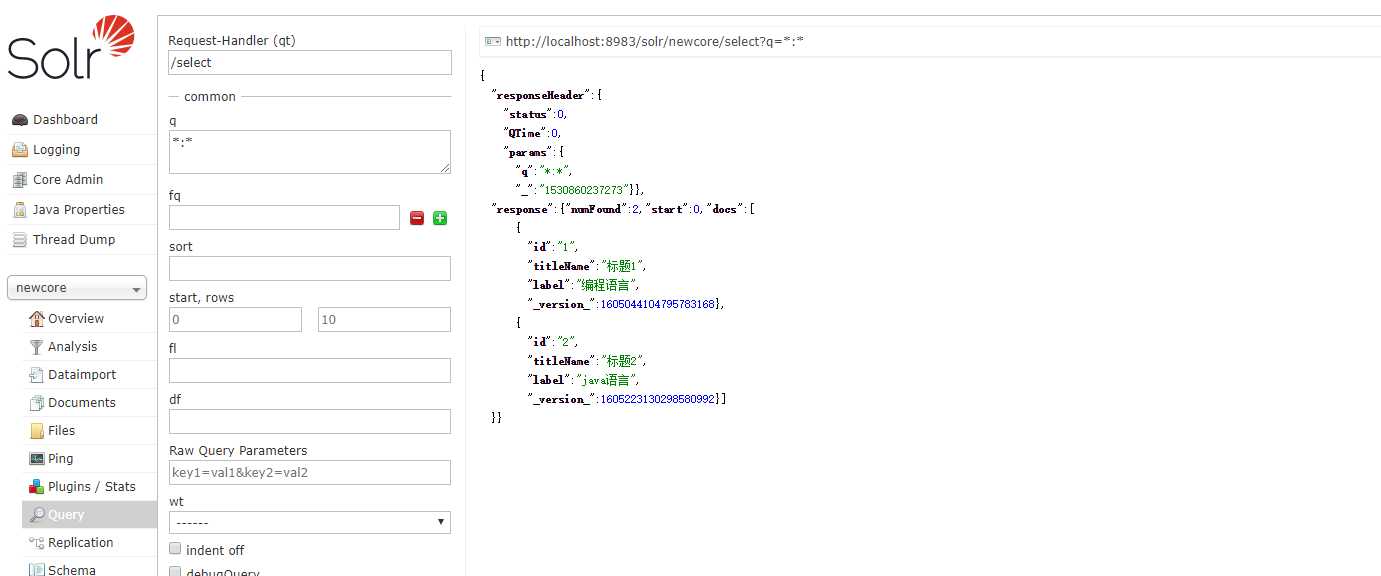Image resolution: width=1381 pixels, height=576 pixels.
Task: Click the titleName "标题2" value
Action: [x=623, y=361]
